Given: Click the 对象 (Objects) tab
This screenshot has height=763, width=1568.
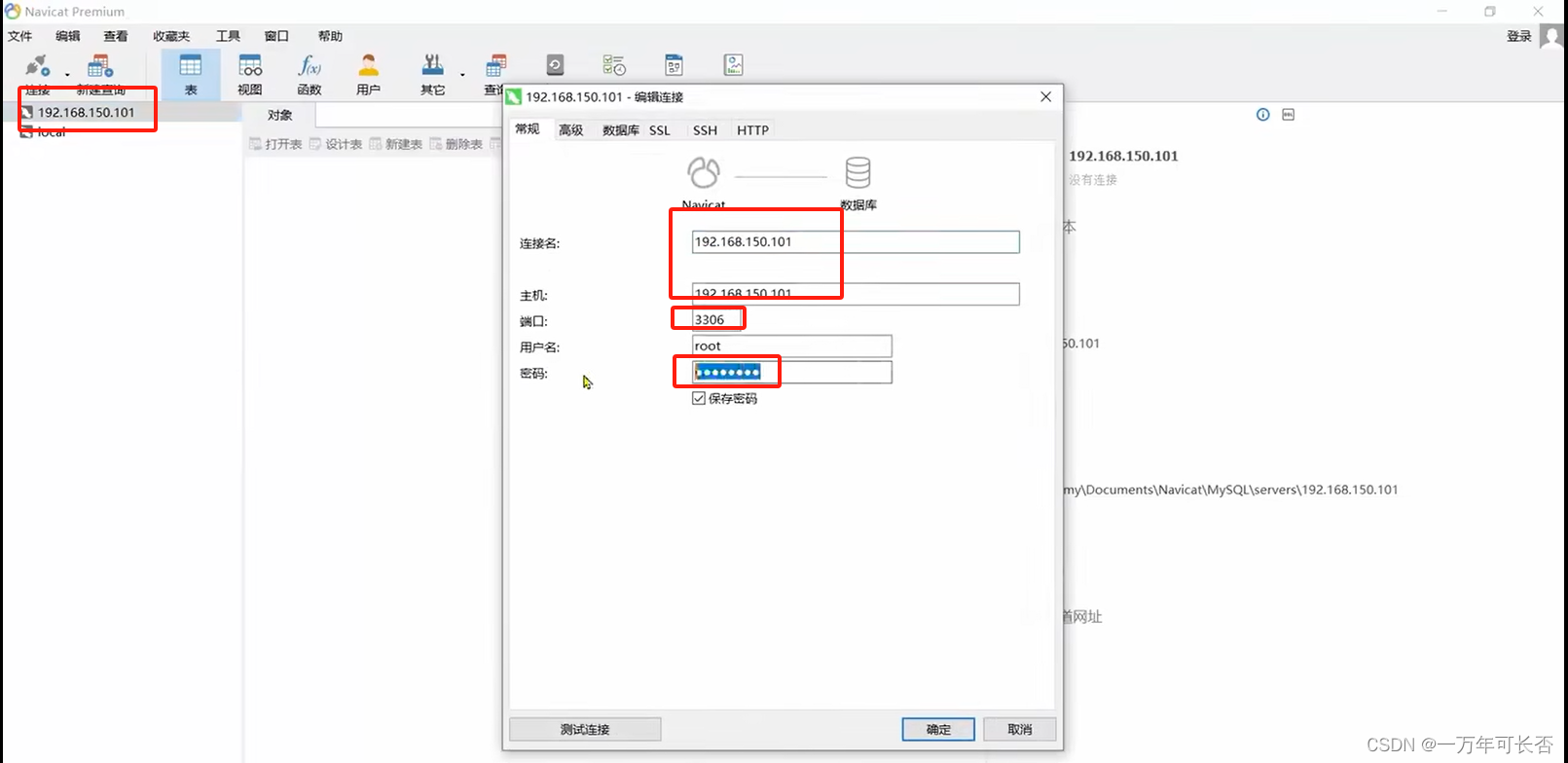Looking at the screenshot, I should pyautogui.click(x=280, y=115).
